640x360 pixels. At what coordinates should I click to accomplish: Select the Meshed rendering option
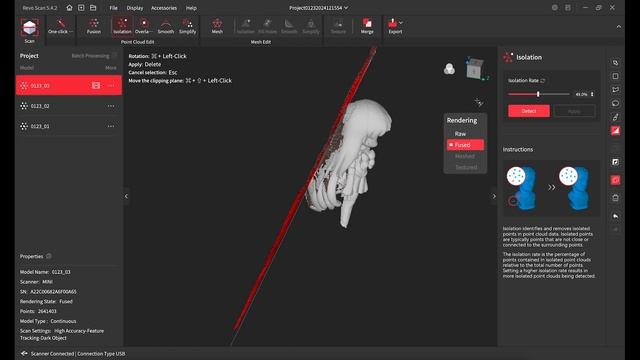(x=464, y=156)
